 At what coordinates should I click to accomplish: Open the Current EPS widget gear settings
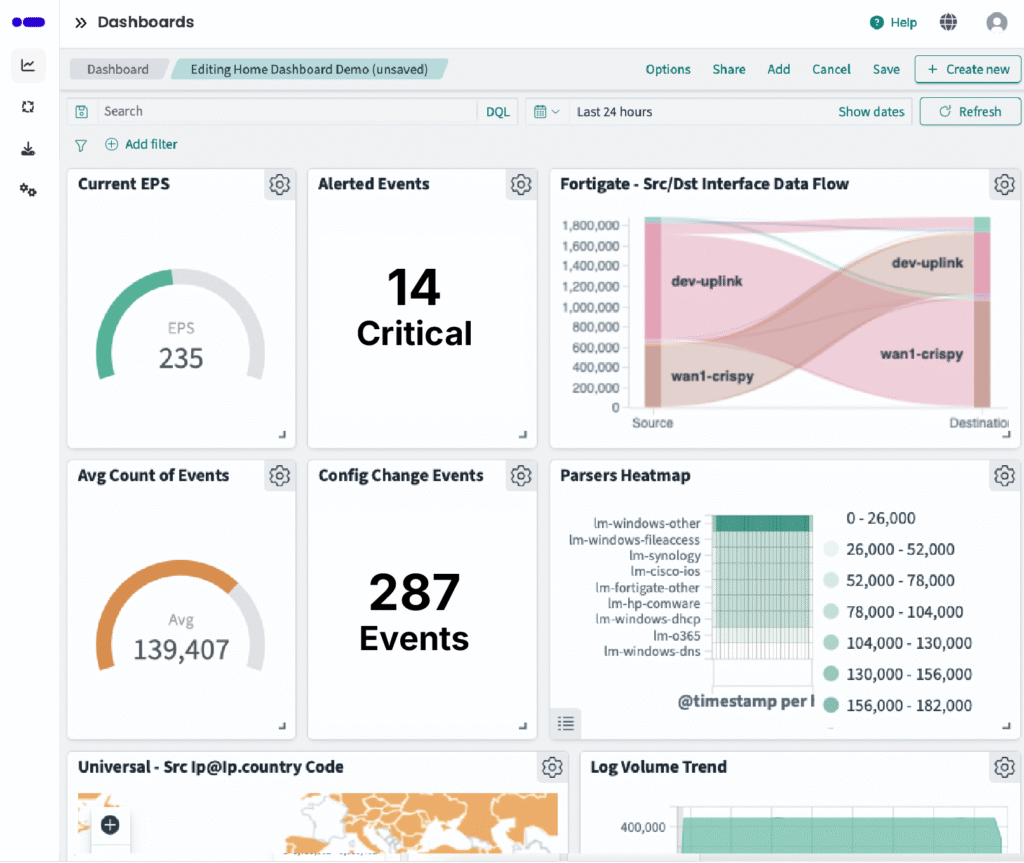pyautogui.click(x=279, y=184)
